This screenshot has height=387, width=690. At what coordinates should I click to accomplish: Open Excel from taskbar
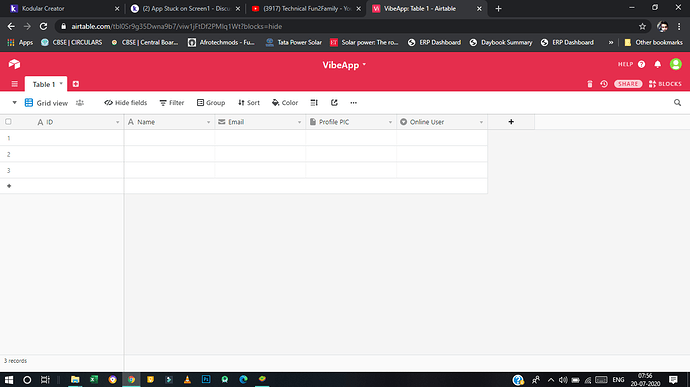point(94,380)
